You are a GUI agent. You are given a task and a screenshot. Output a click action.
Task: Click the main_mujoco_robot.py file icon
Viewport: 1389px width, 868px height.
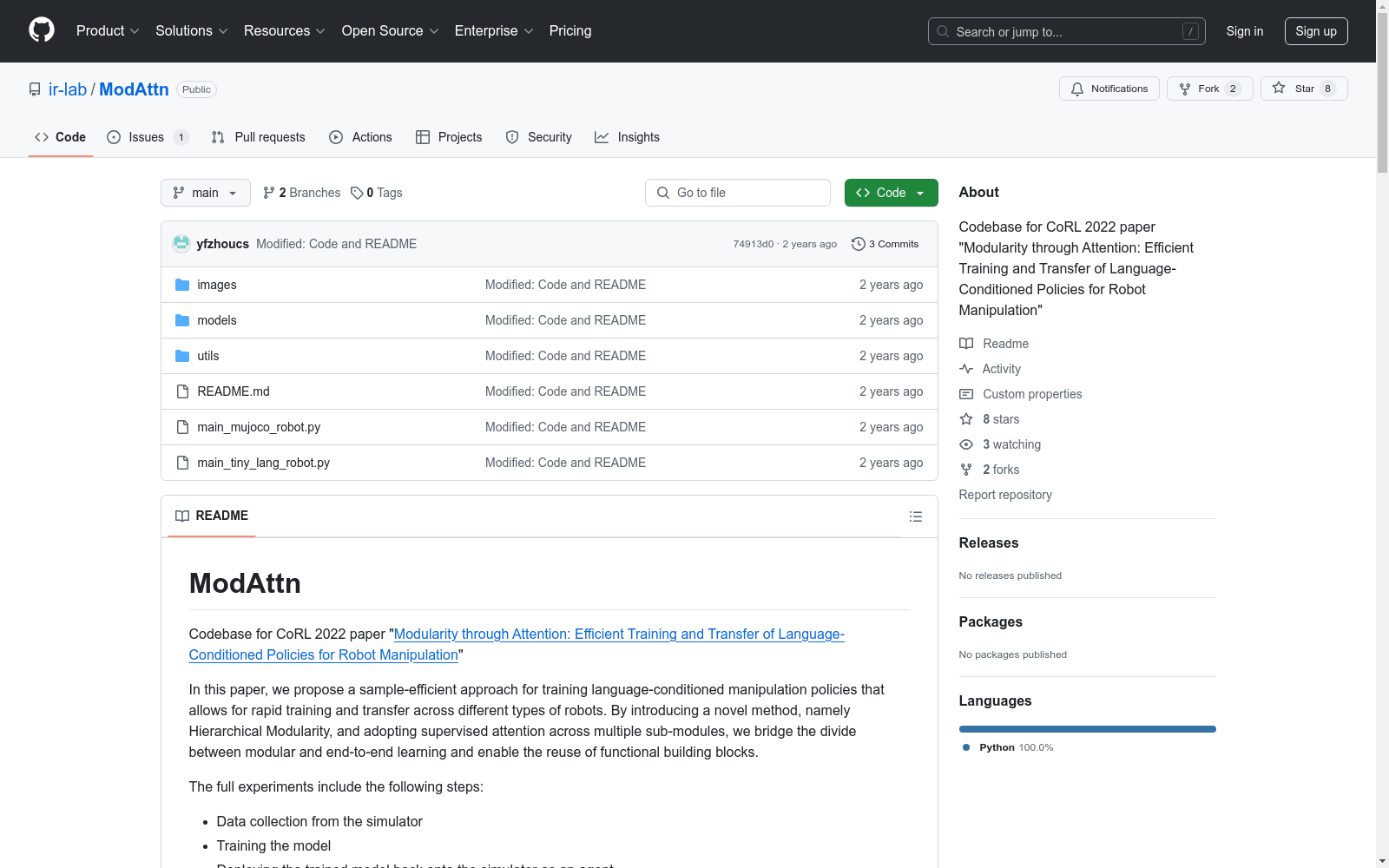point(182,427)
